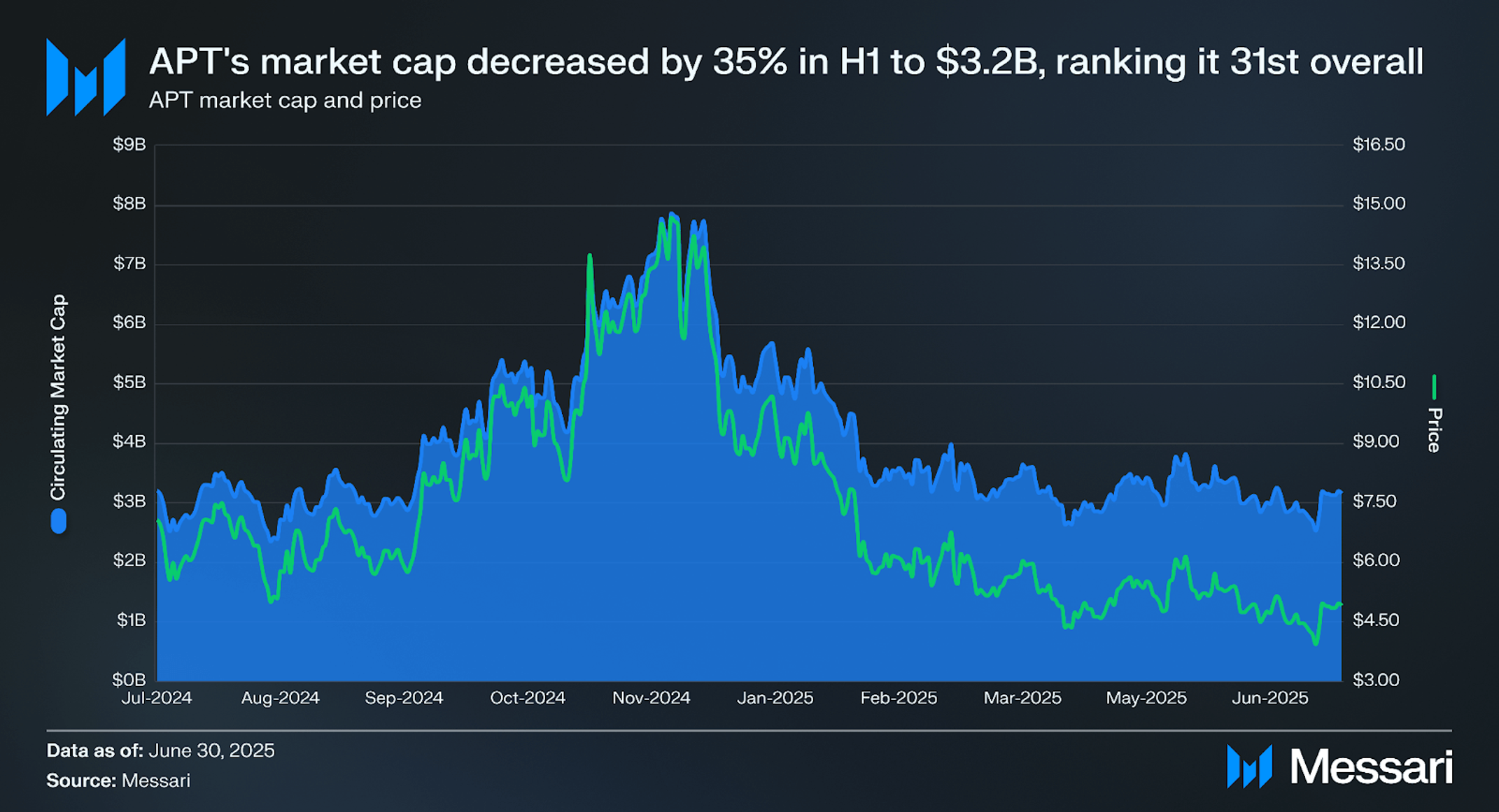Click the $0B left axis label
Image resolution: width=1499 pixels, height=812 pixels.
[129, 680]
